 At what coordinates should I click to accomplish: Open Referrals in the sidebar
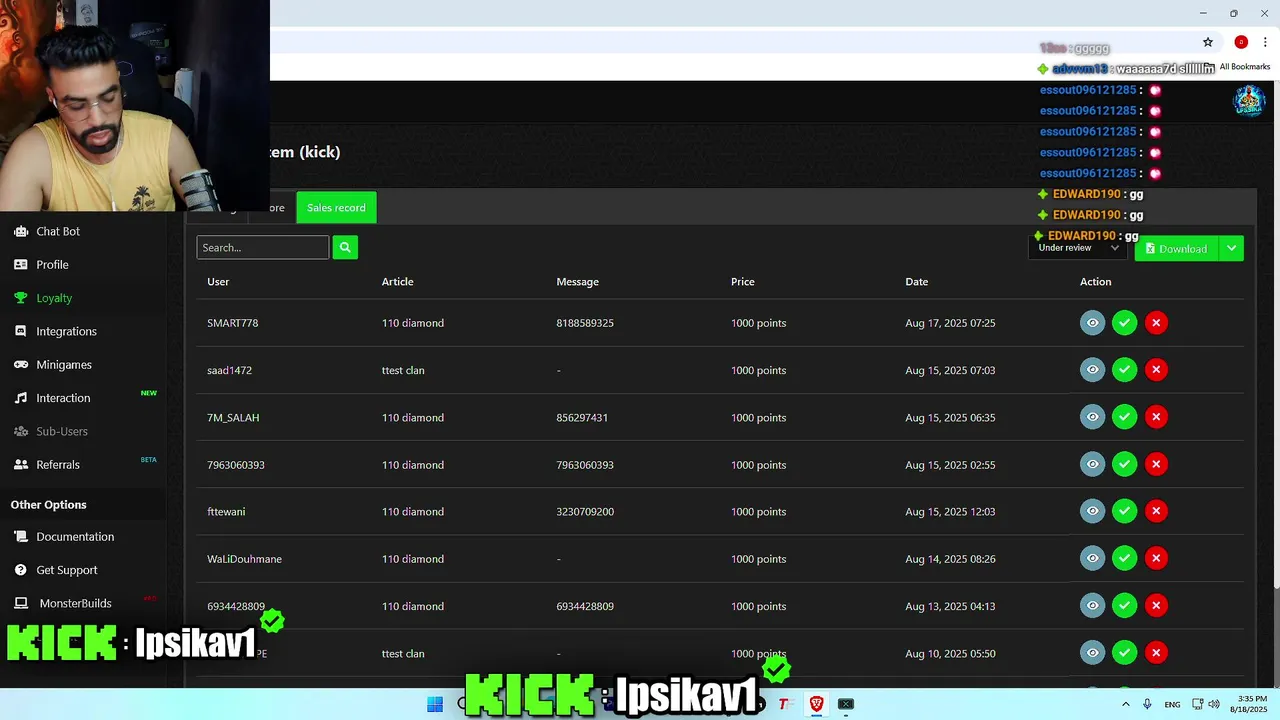tap(58, 464)
